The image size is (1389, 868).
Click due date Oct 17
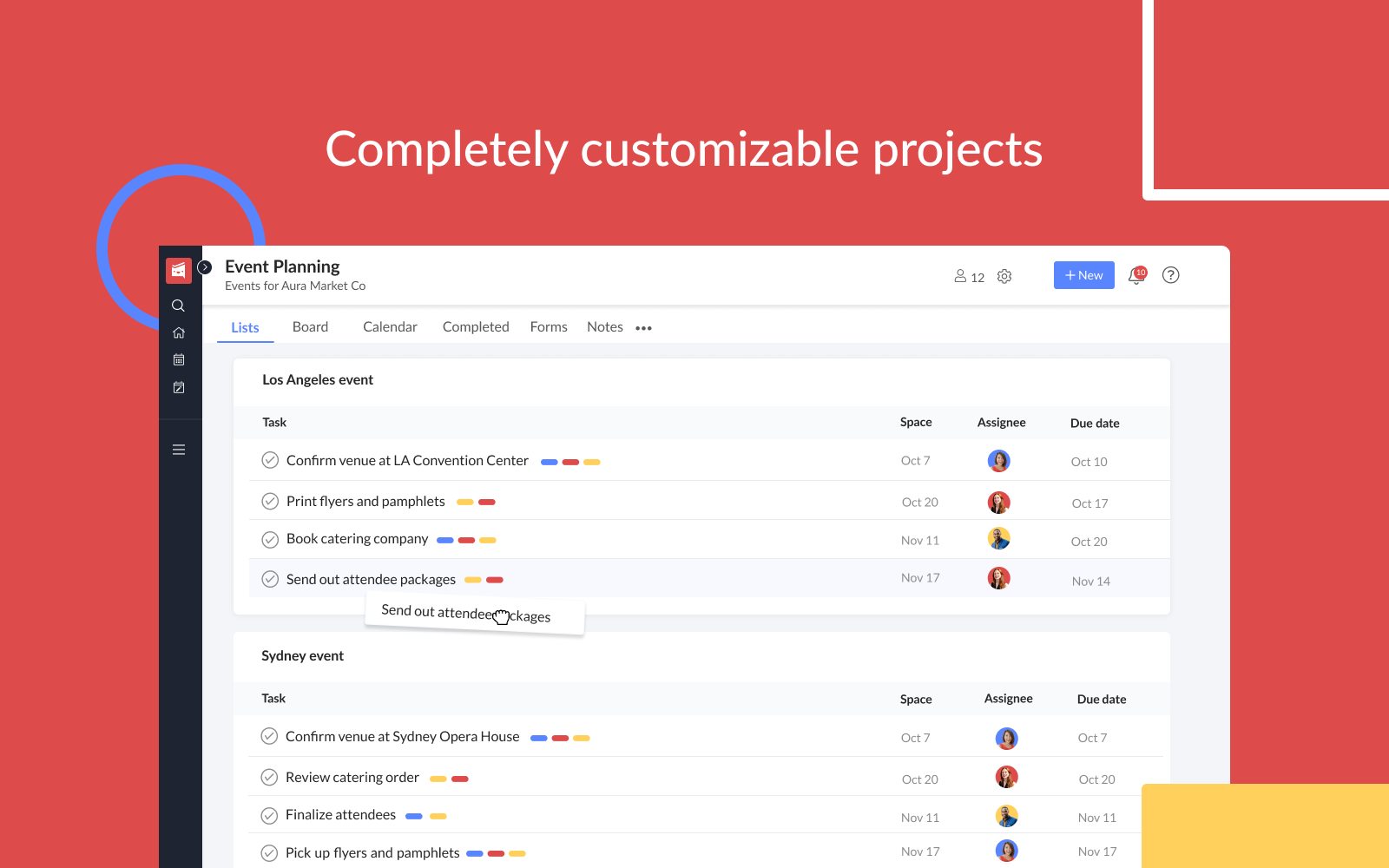point(1089,503)
